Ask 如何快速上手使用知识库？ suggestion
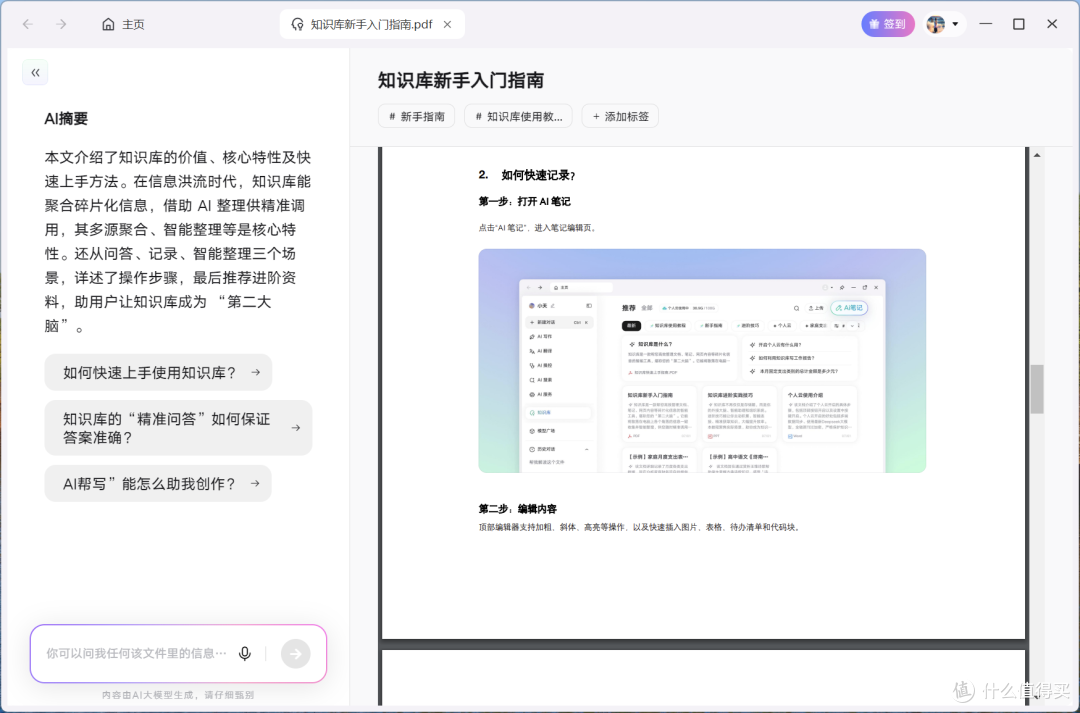This screenshot has width=1080, height=713. click(158, 373)
